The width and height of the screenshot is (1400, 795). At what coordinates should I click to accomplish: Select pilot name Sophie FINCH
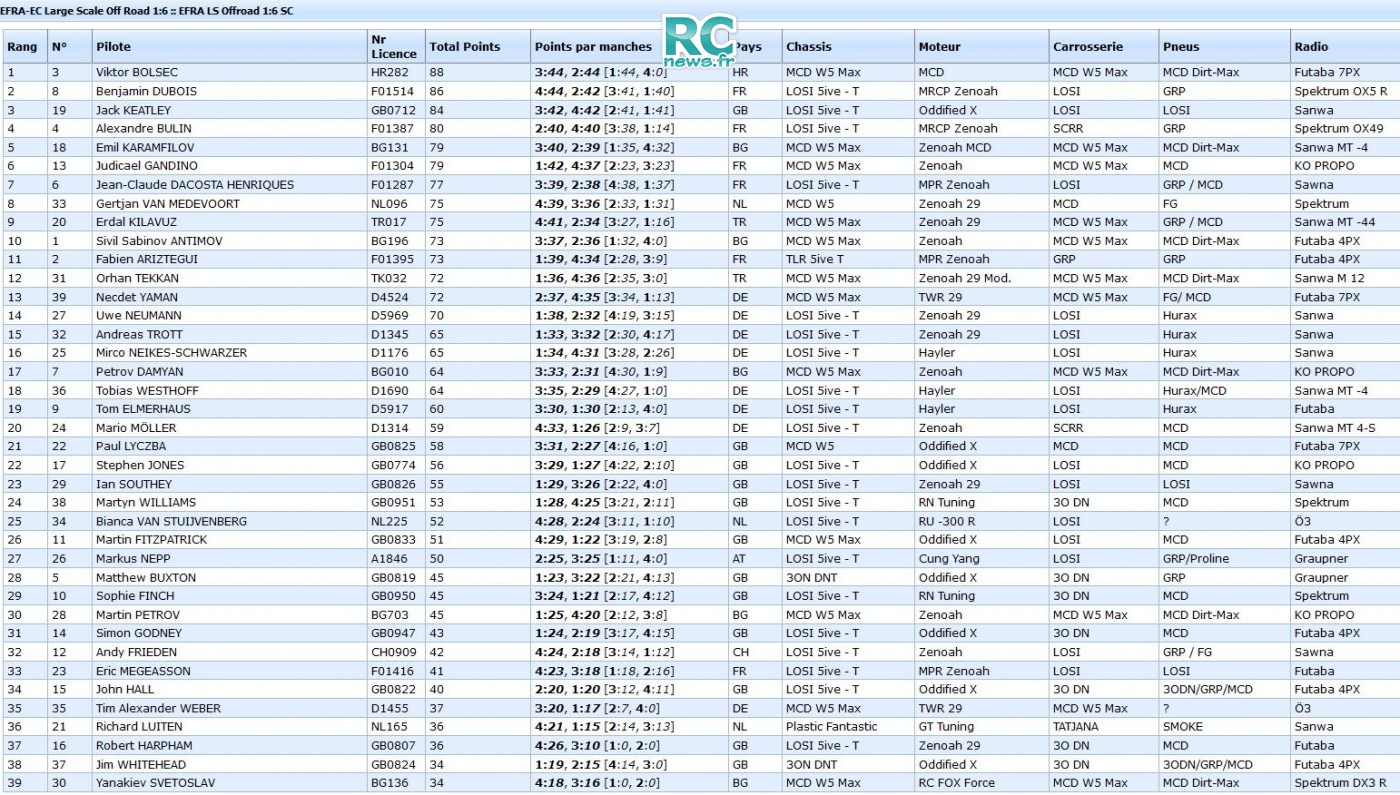135,596
